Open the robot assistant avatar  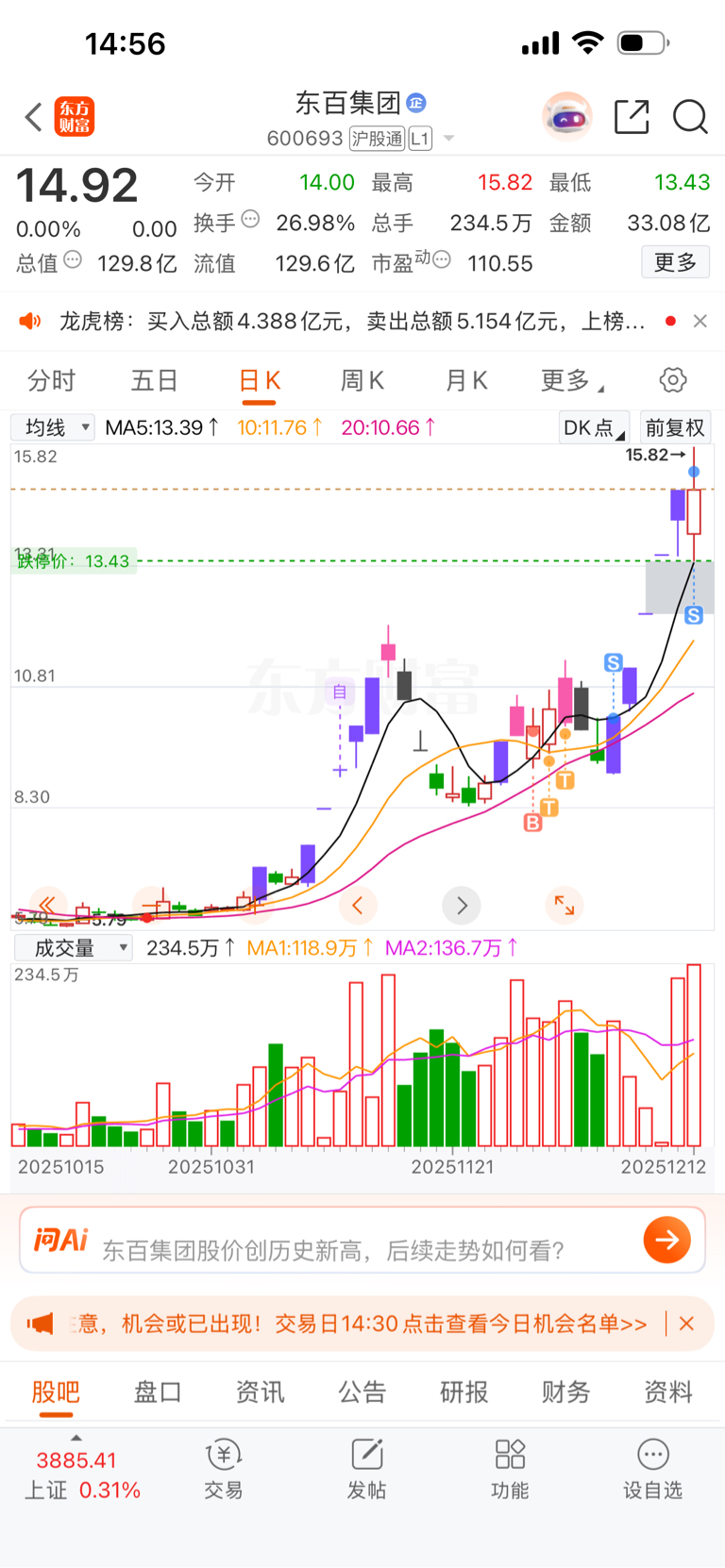click(x=567, y=117)
